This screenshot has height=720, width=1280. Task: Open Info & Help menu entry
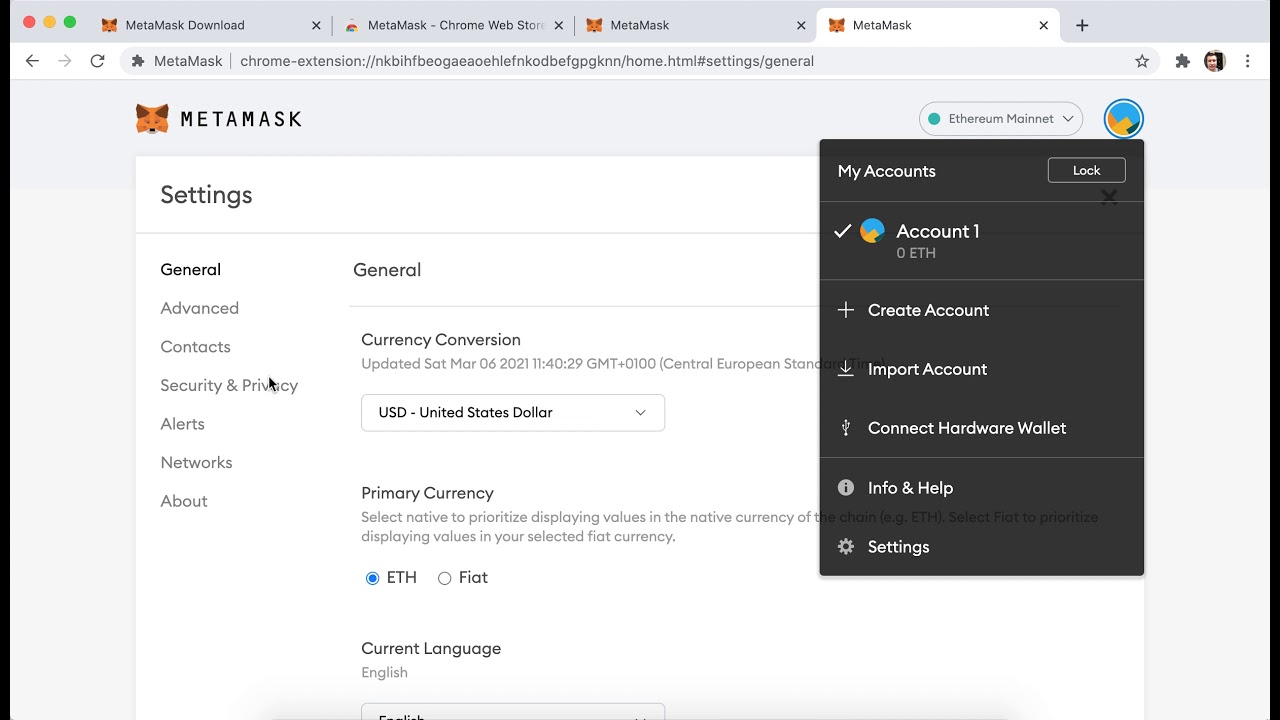point(981,488)
